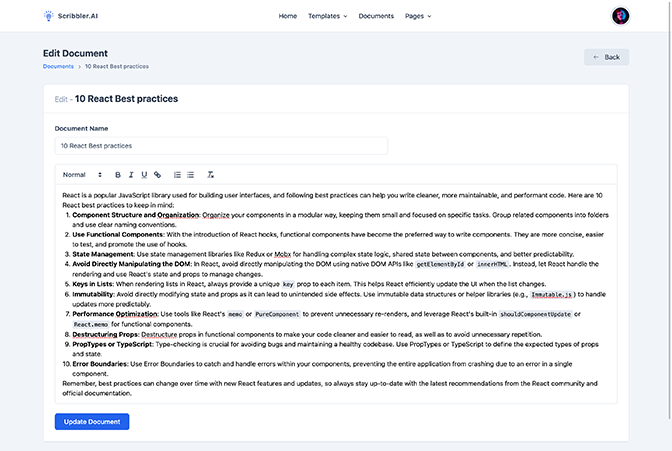Apply bullet list formatting
Viewport: 672px width, 451px height.
[x=190, y=175]
